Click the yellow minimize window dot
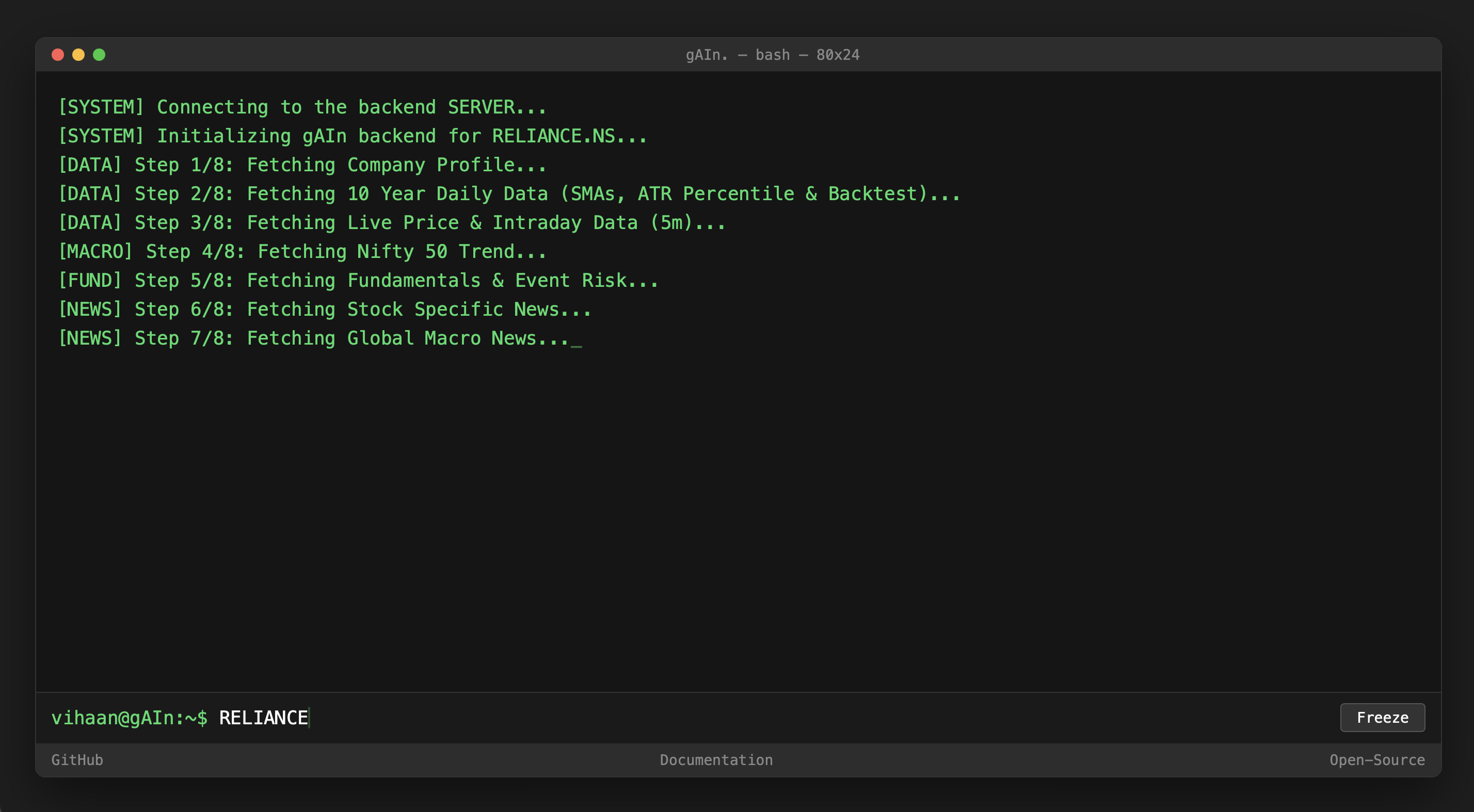 click(x=78, y=55)
